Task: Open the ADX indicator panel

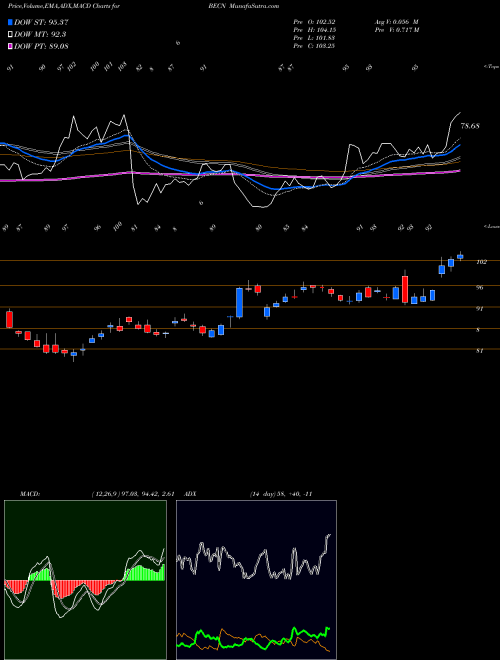Action: coord(256,580)
